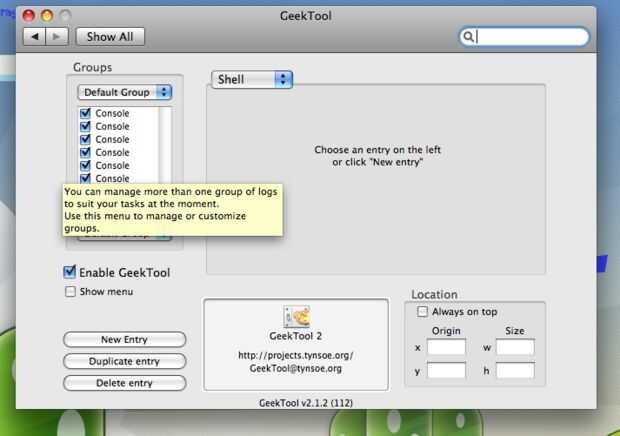Uncheck the fifth Console entry
620x436 pixels.
click(x=85, y=166)
